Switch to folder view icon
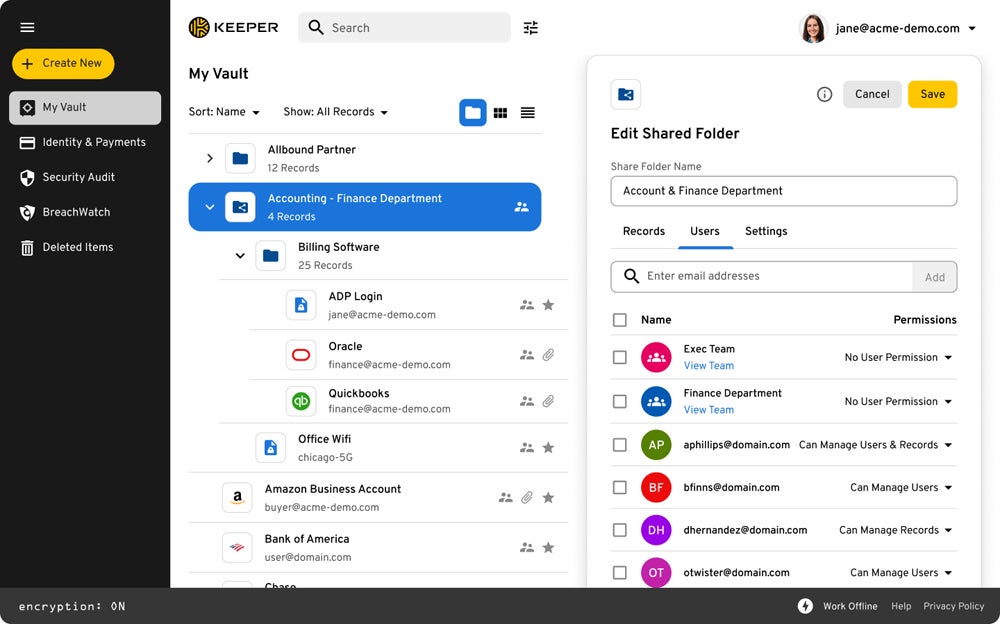 point(473,113)
